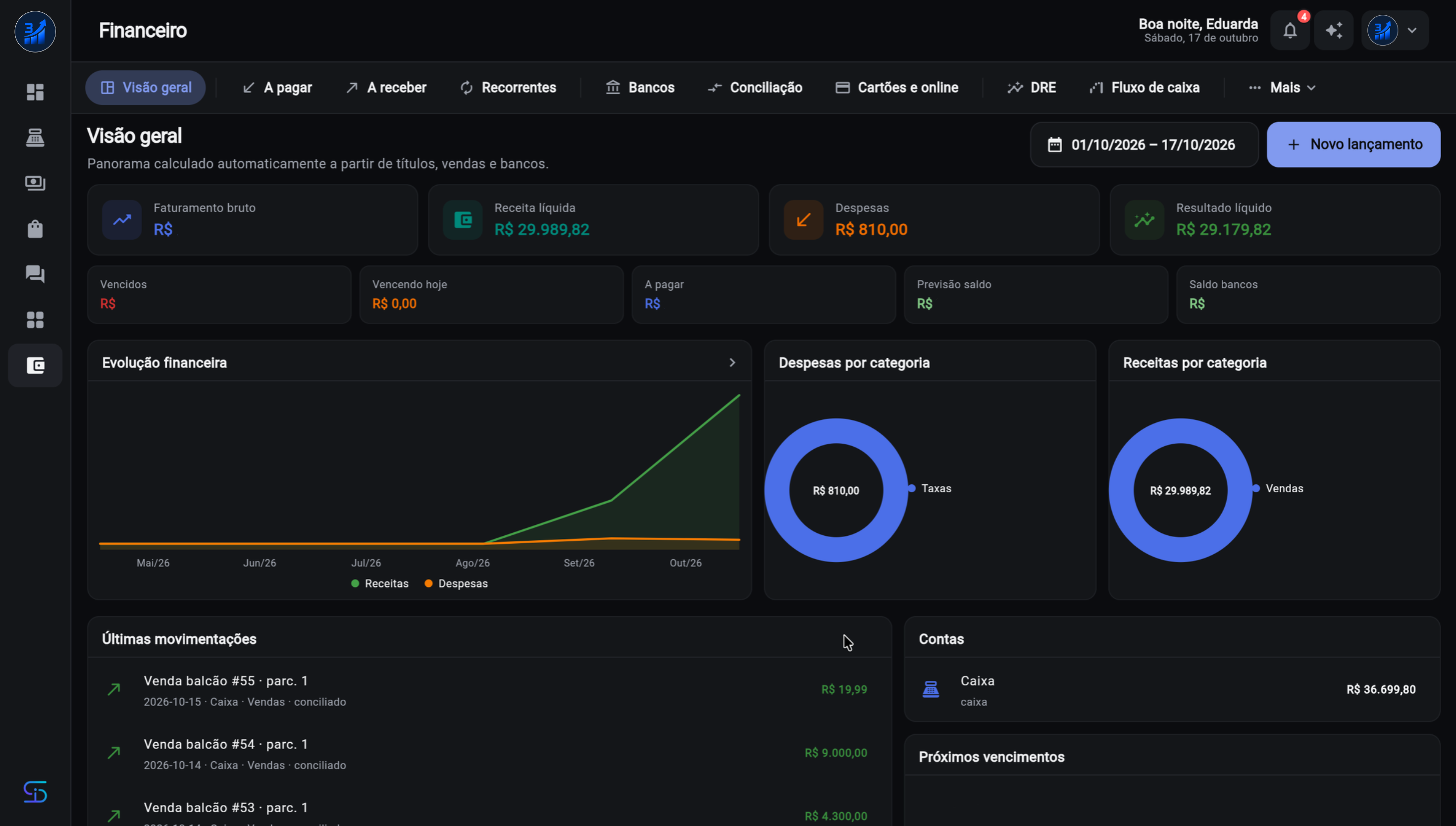Expand the Mais menu
1456x826 pixels.
click(1282, 87)
